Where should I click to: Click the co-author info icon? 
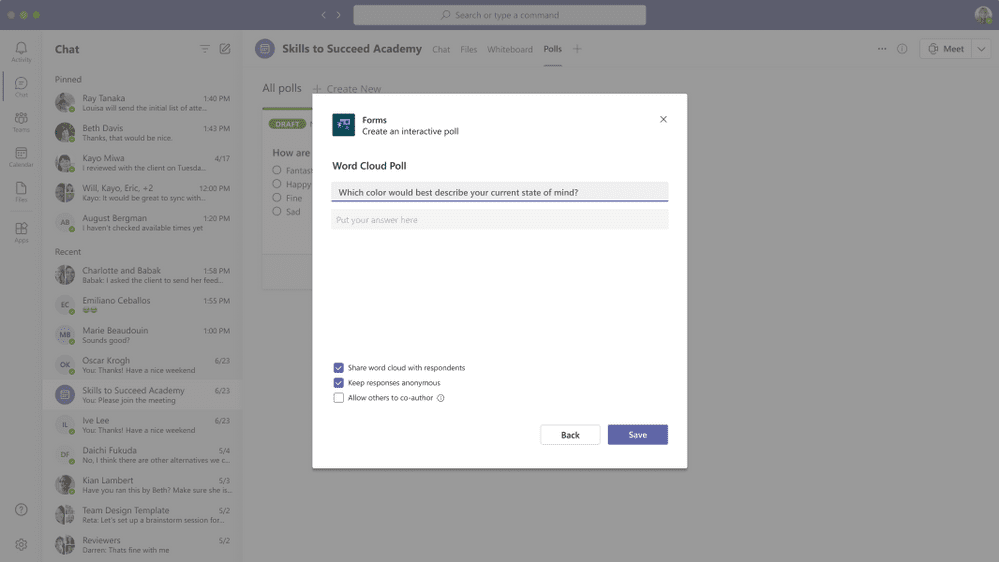click(440, 398)
